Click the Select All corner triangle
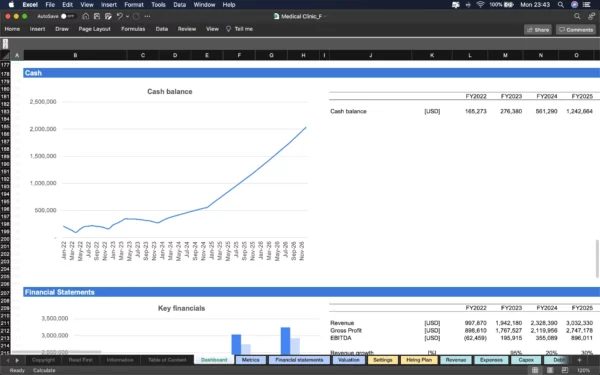600x375 pixels. pos(5,55)
